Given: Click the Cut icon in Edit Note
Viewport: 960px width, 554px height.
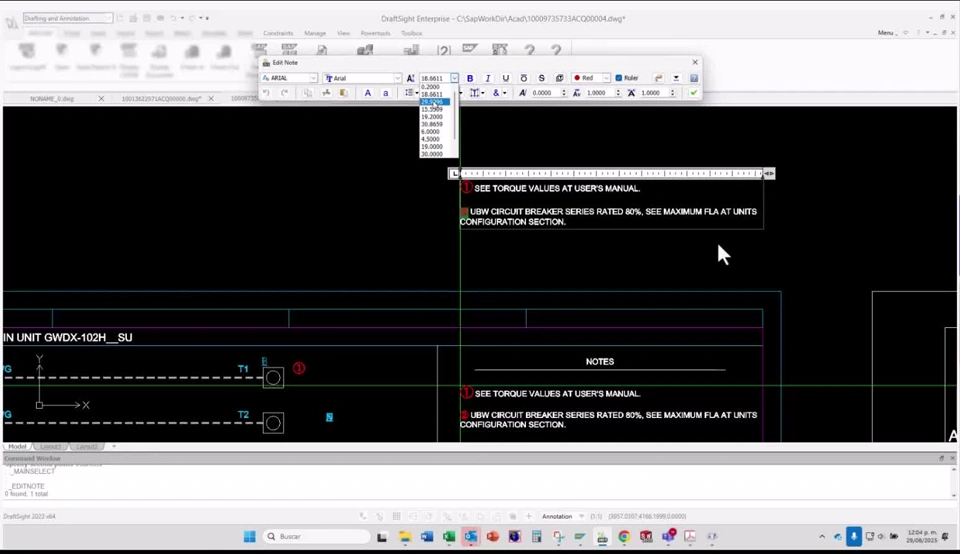Looking at the screenshot, I should (x=326, y=93).
